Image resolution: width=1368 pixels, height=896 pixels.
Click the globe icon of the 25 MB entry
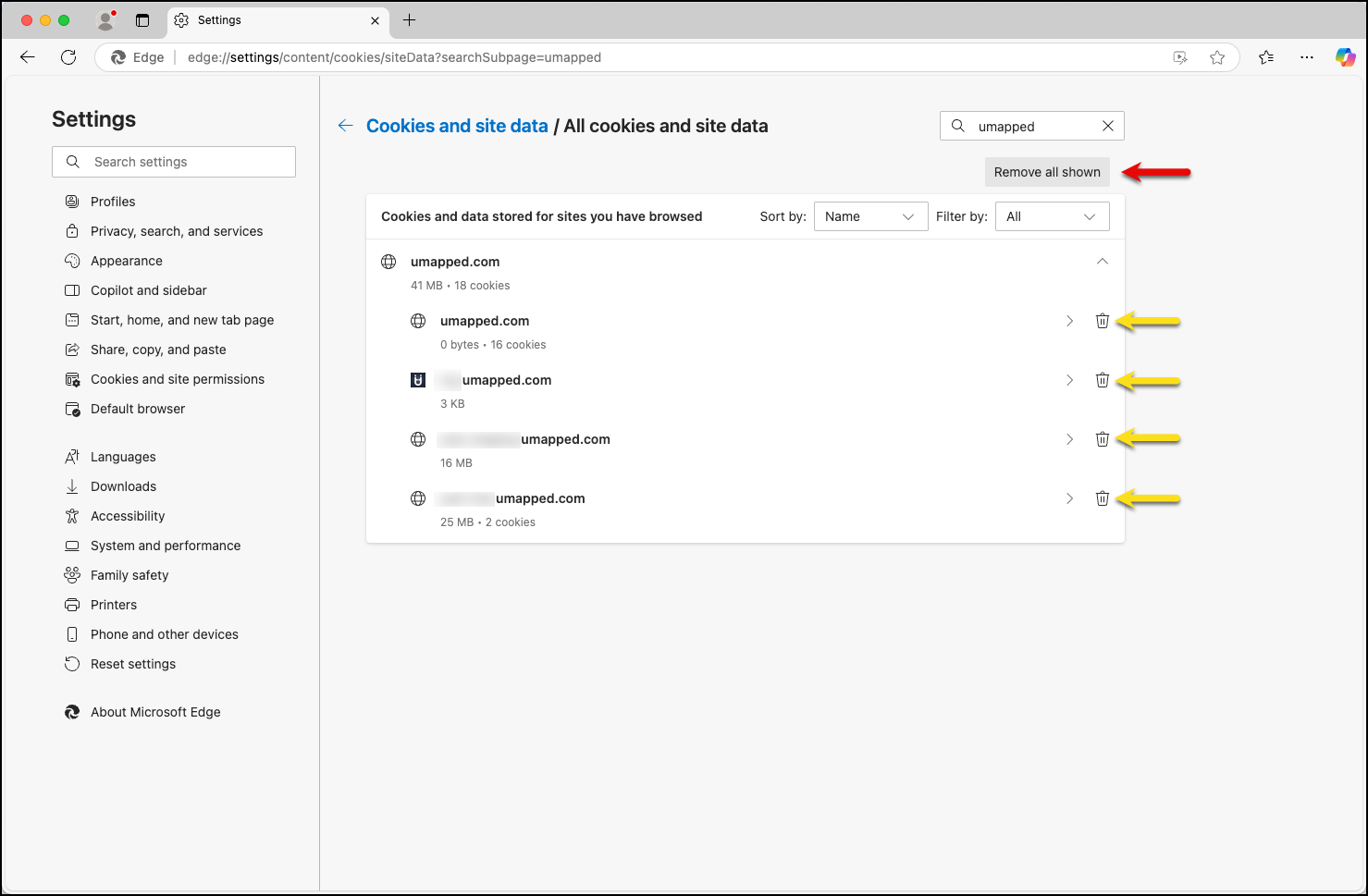[x=418, y=498]
